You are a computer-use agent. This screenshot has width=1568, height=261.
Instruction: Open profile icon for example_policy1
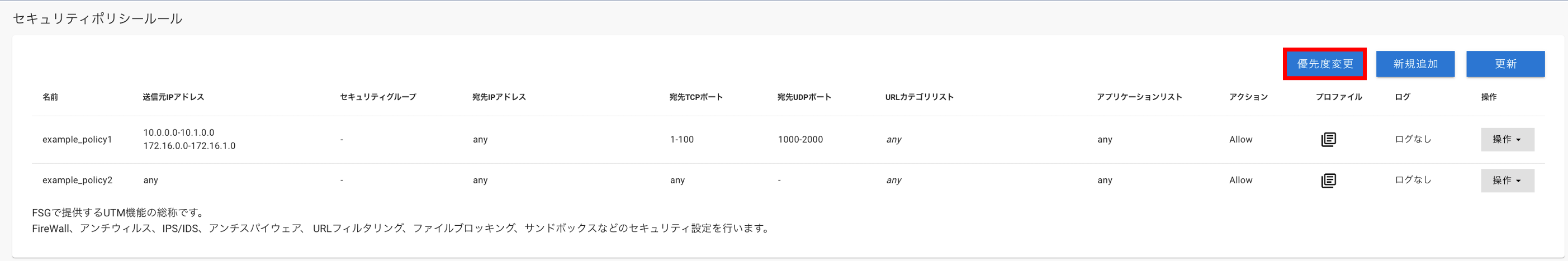click(1328, 139)
